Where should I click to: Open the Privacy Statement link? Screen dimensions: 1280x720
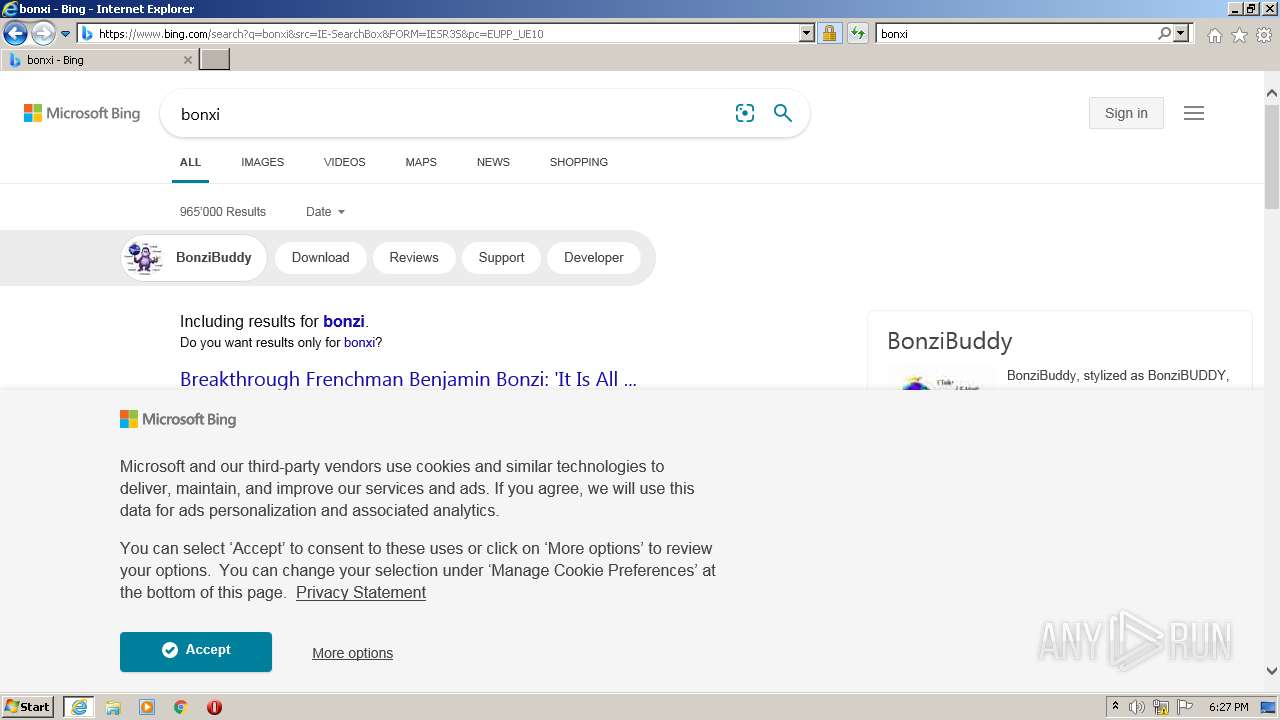pyautogui.click(x=361, y=592)
